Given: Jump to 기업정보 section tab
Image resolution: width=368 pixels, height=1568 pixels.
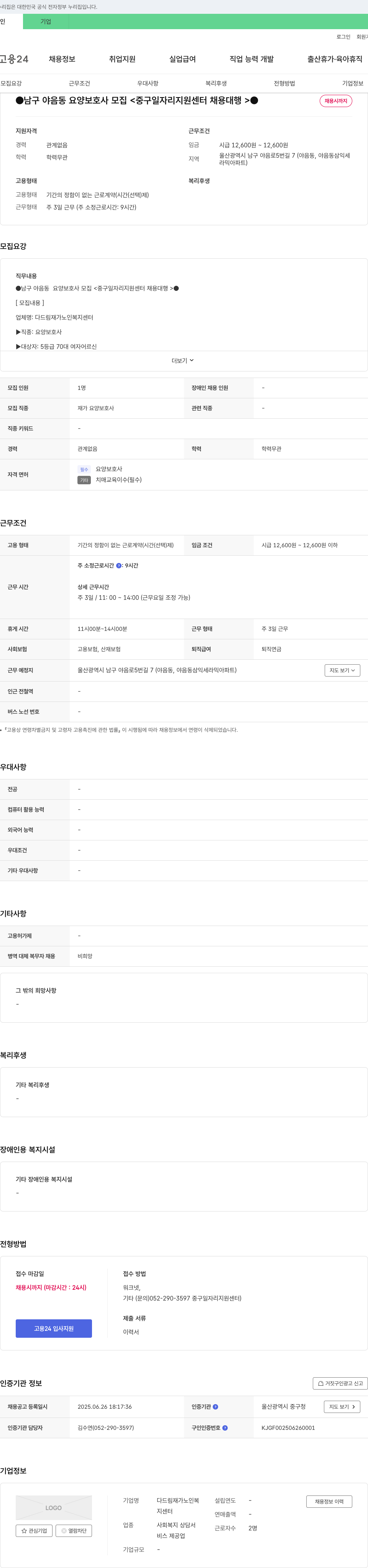Looking at the screenshot, I should pyautogui.click(x=353, y=83).
